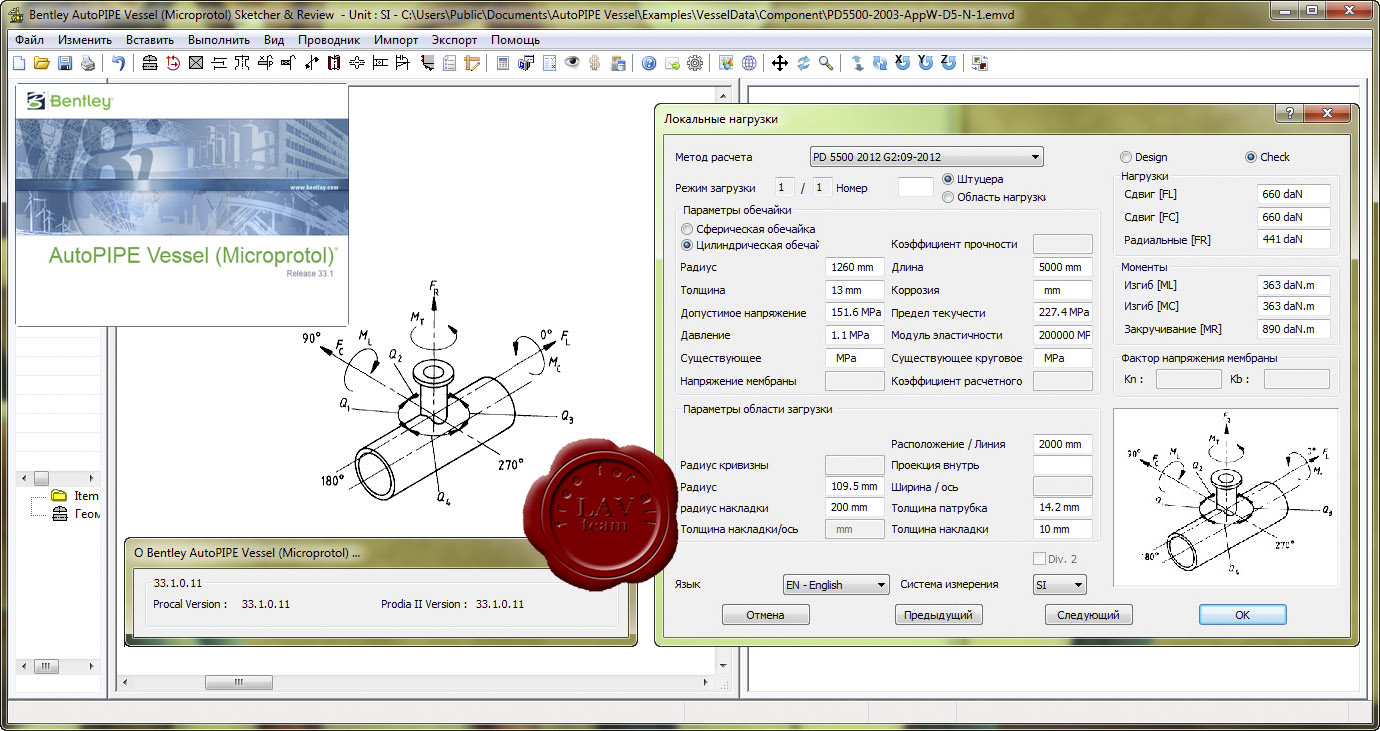Image resolution: width=1380 pixels, height=731 pixels.
Task: Open the Проводник menu
Action: coord(328,40)
